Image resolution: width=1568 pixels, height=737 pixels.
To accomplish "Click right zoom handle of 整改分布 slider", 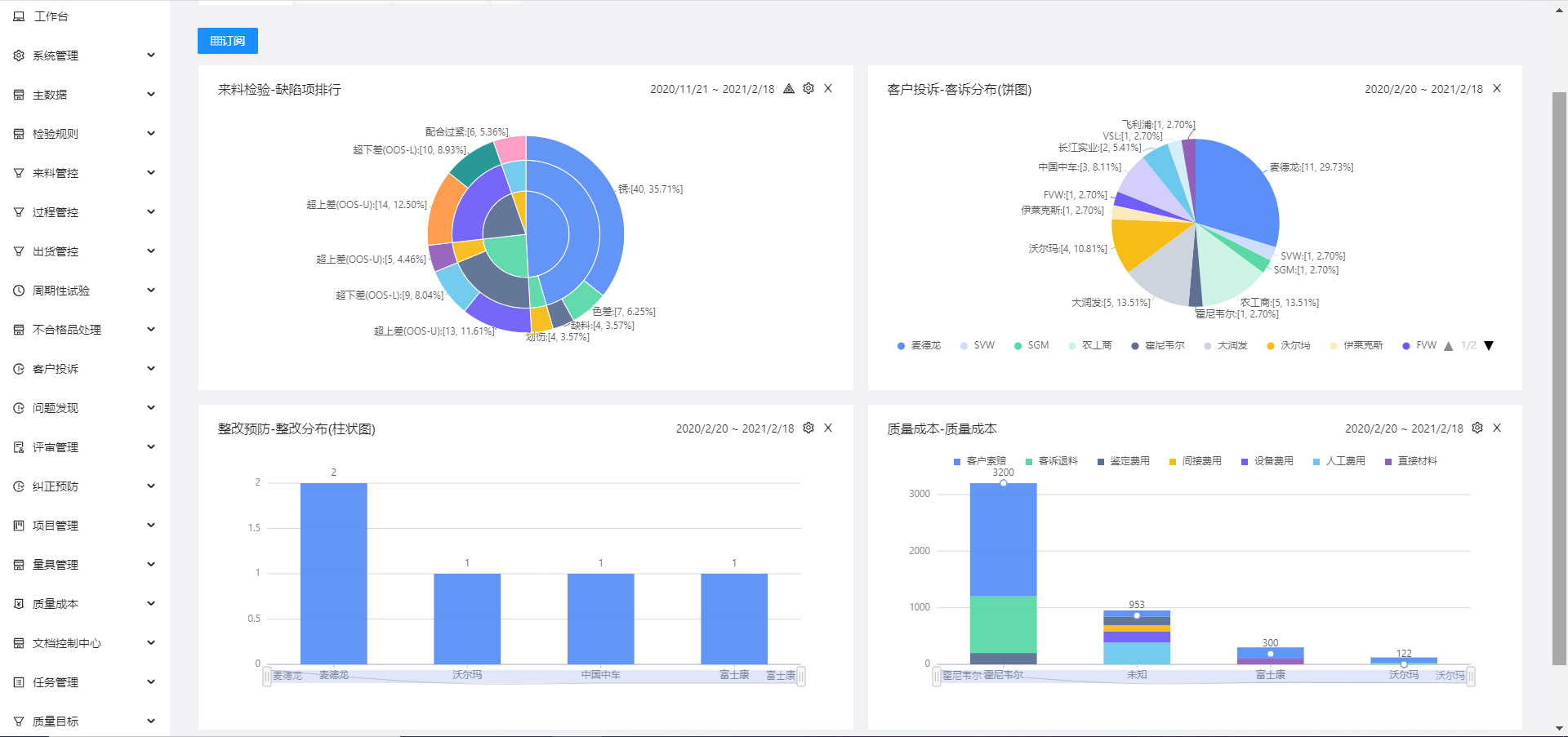I will tap(801, 677).
